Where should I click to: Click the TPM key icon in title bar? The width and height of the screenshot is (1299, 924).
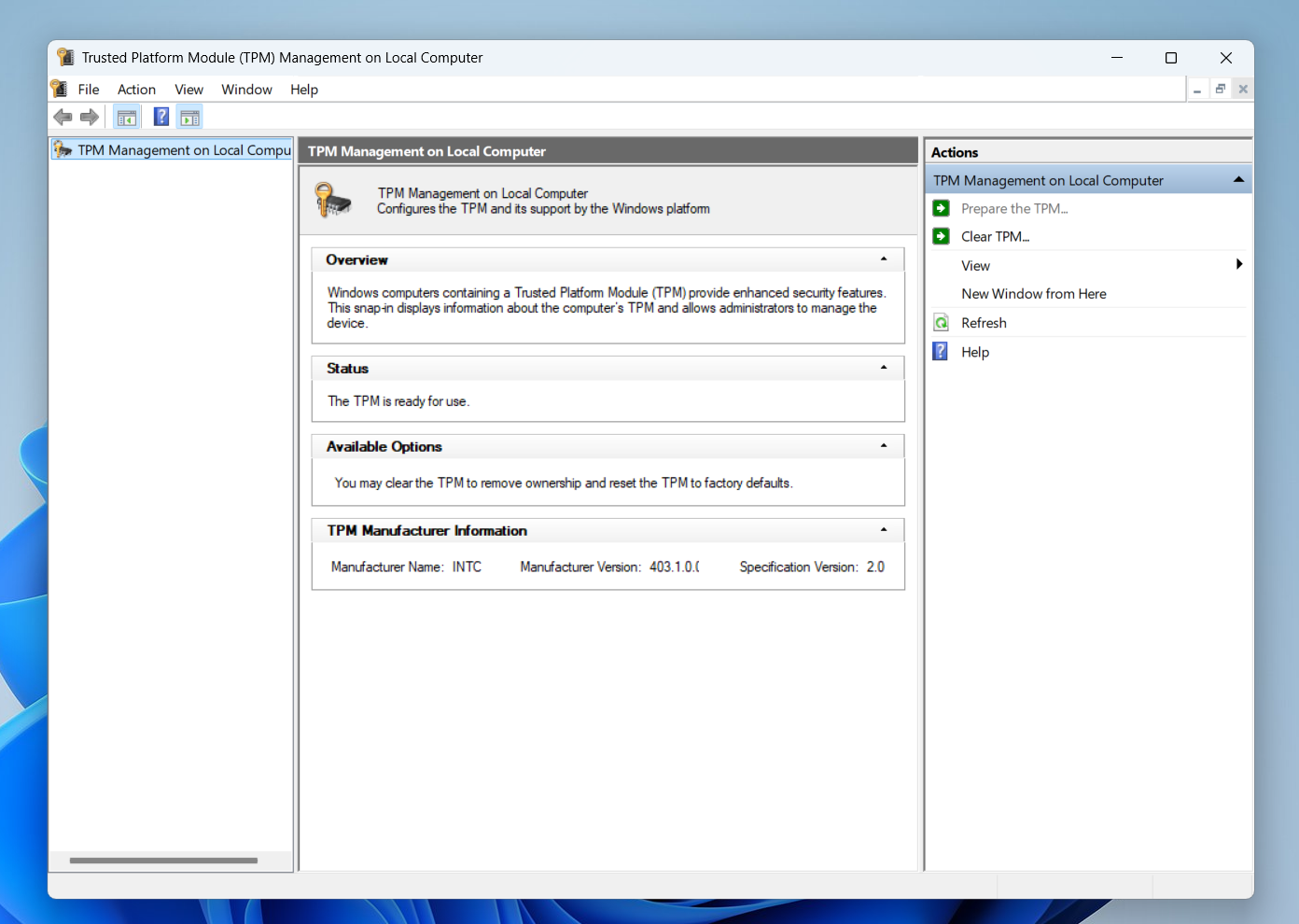coord(65,57)
